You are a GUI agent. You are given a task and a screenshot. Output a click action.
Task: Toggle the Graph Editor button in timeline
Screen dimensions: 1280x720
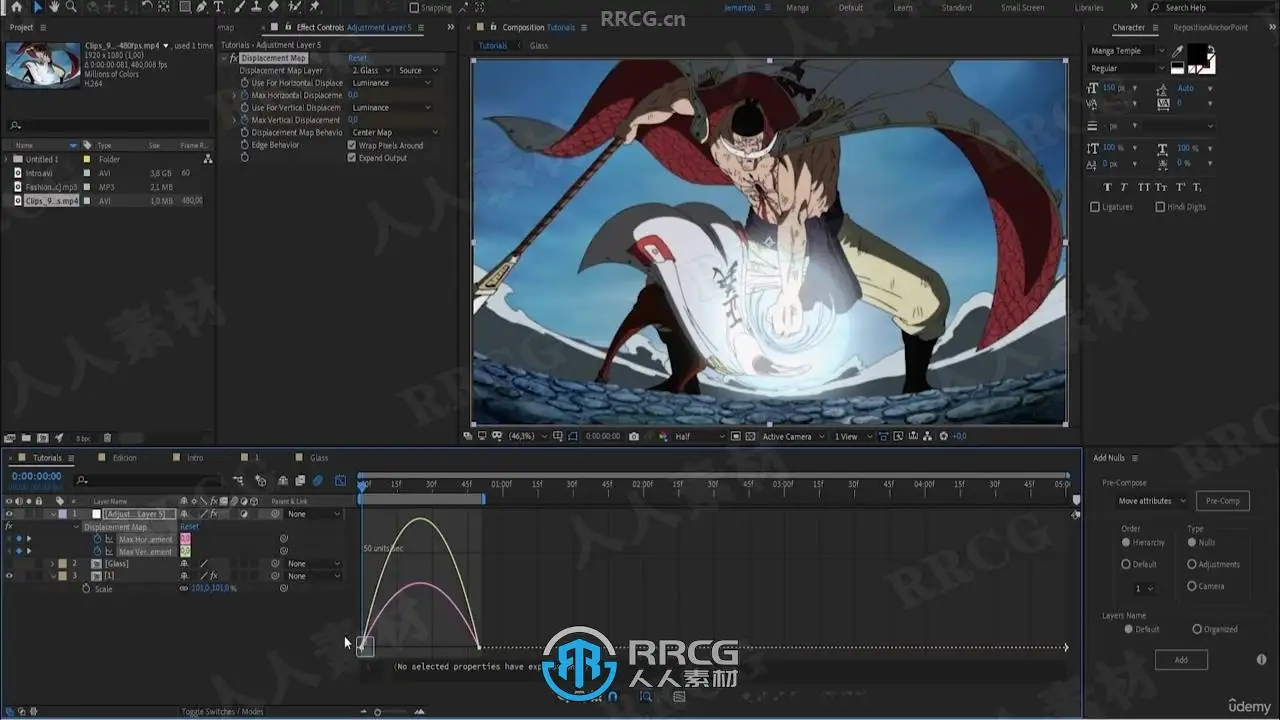pos(340,481)
